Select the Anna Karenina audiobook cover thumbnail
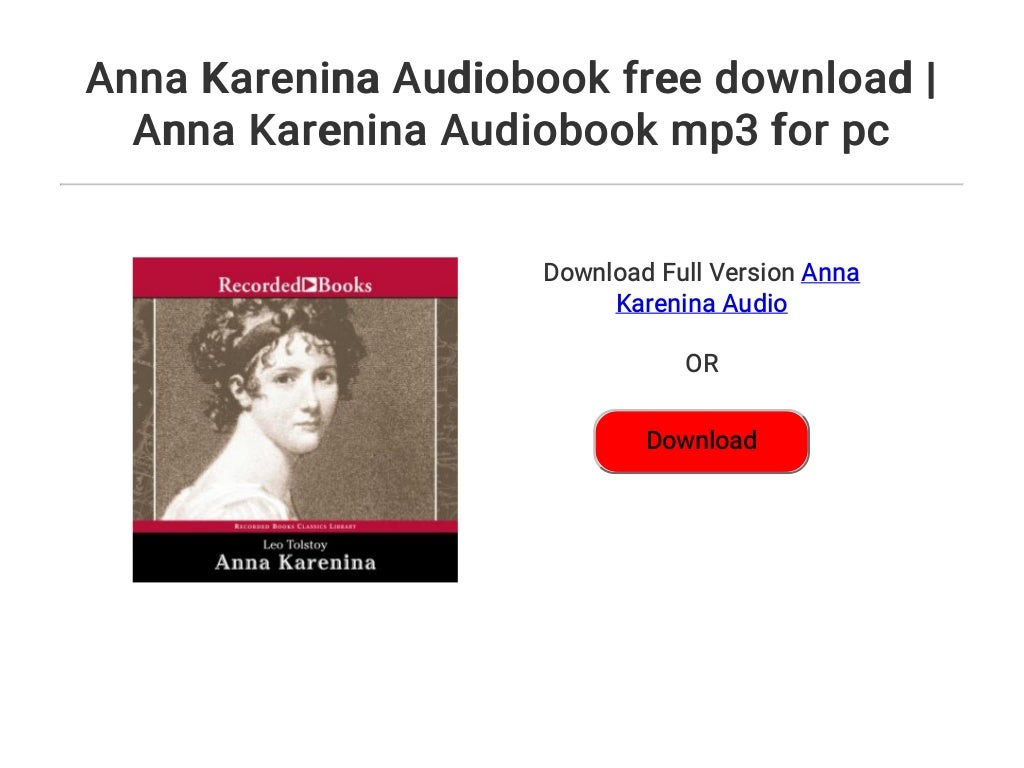The image size is (1024, 768). 295,420
